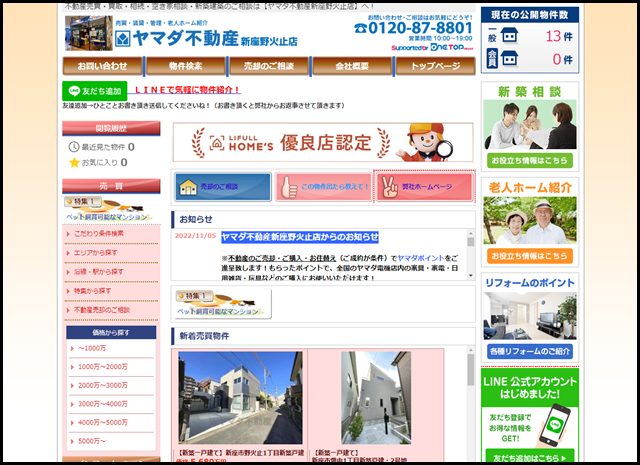Click green お役立ち情報はこちら under 新築相談
The height and width of the screenshot is (465, 640).
(530, 160)
